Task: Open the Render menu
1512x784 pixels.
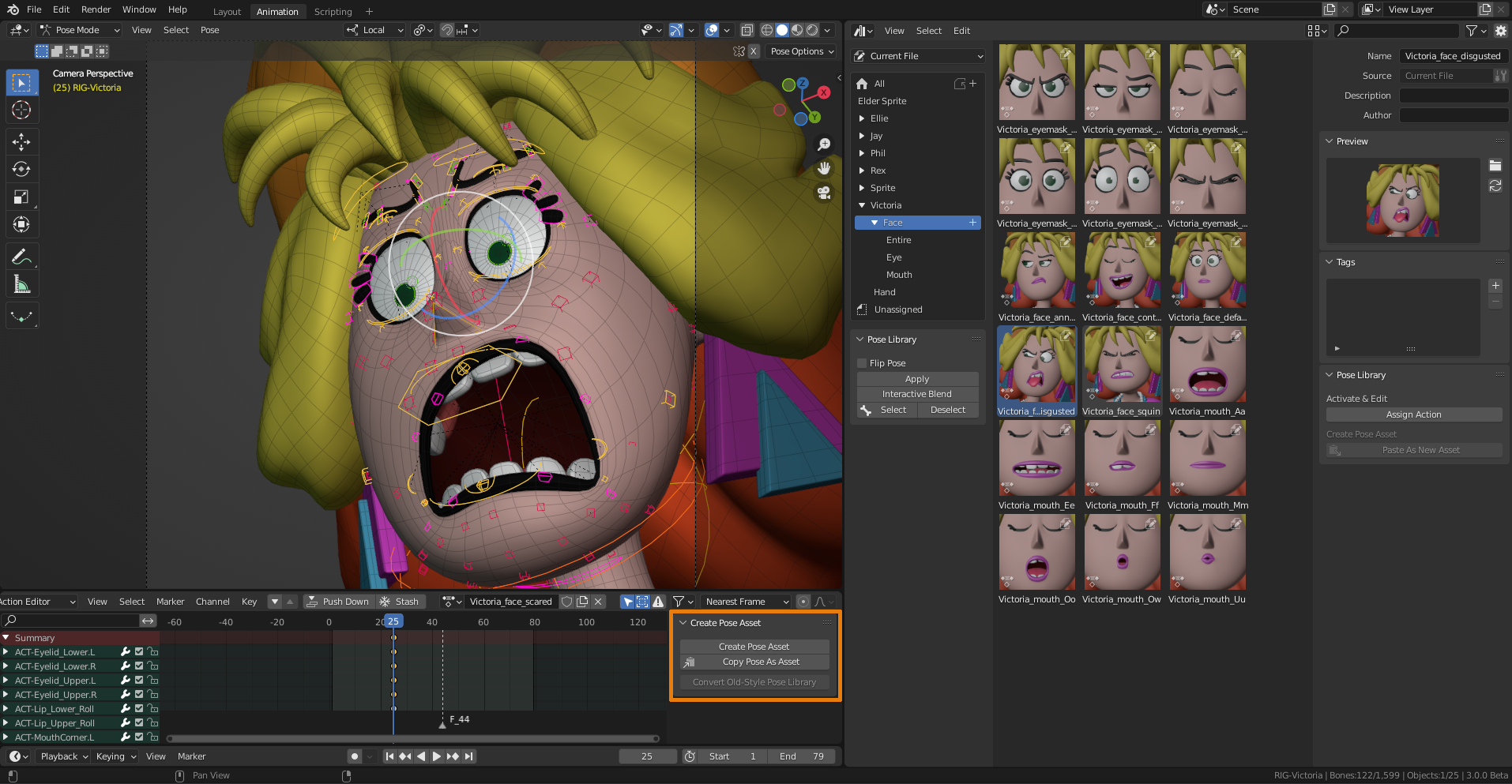Action: (x=96, y=9)
